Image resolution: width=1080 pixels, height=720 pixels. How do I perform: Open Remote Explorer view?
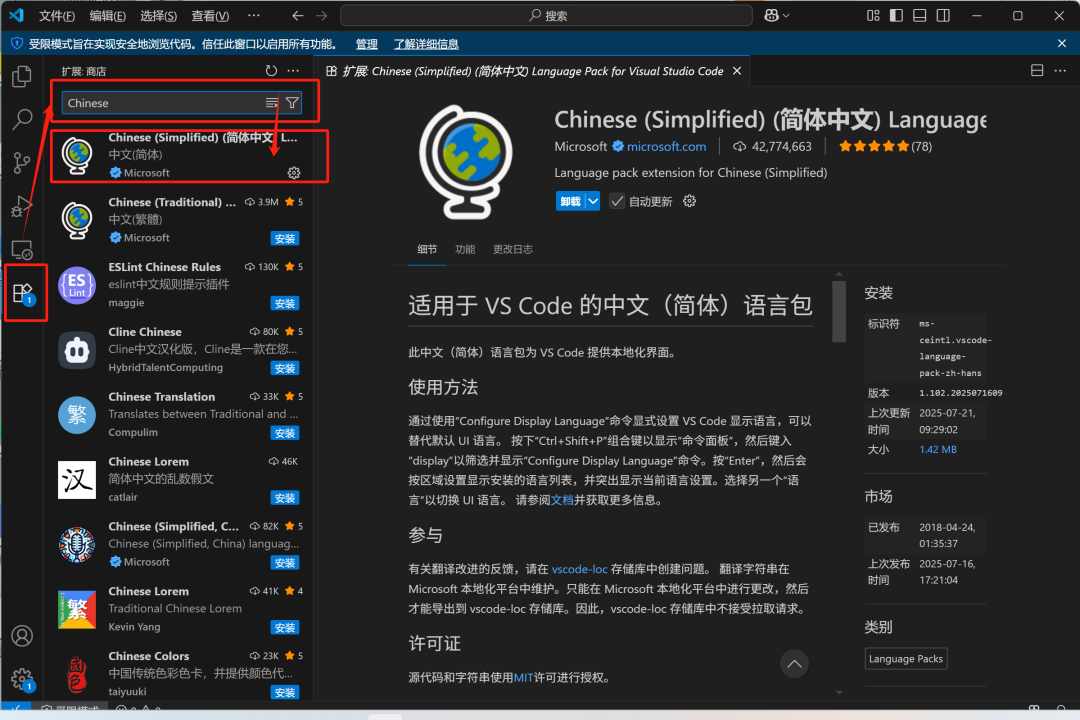22,249
